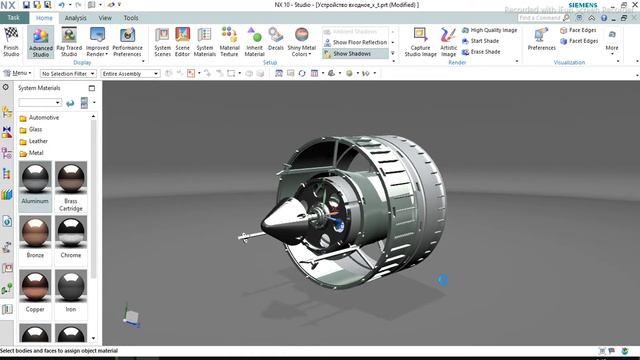Open the View ribbon tab
Viewport: 640px width, 360px height.
coord(105,18)
